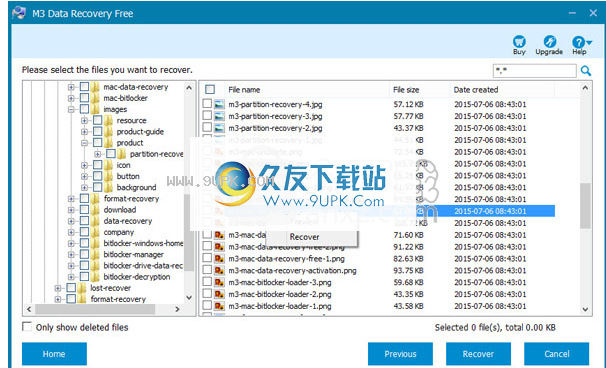Click the Buy shopping cart icon

pyautogui.click(x=519, y=42)
